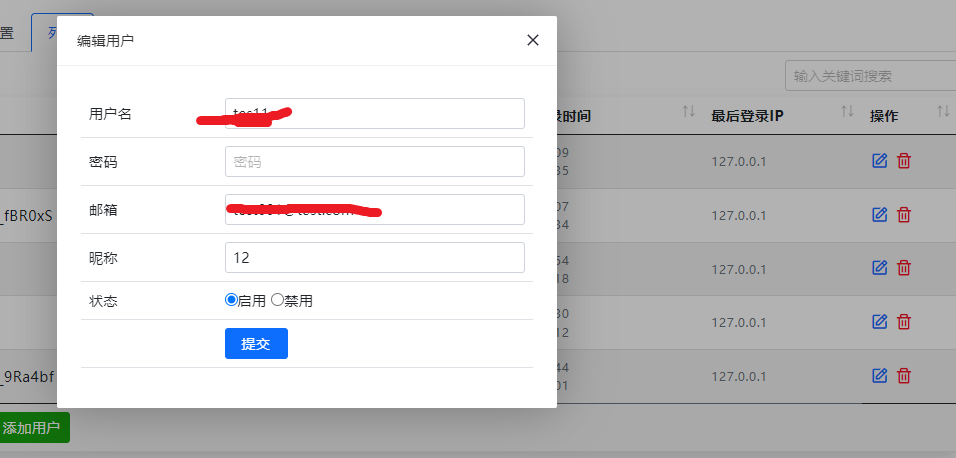Focus the 密码 password field
The image size is (956, 458).
374,162
